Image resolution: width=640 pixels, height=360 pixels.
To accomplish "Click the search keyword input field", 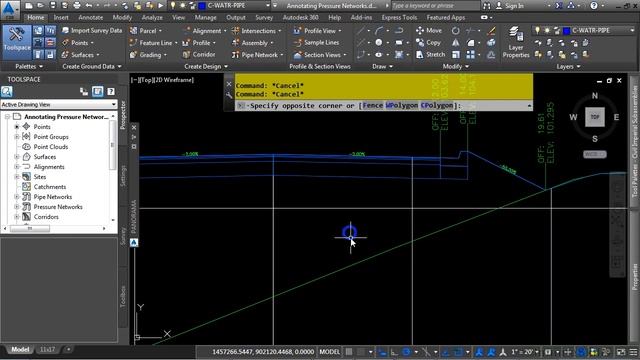I will pyautogui.click(x=436, y=6).
